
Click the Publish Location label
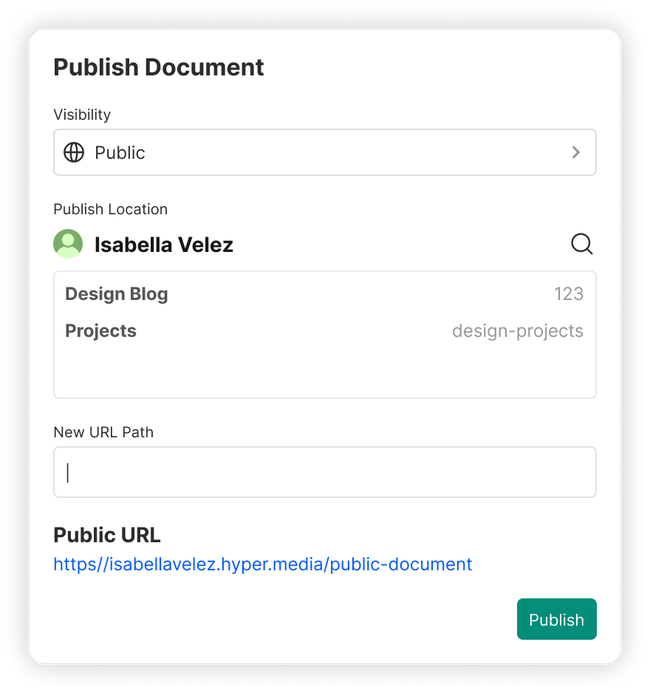click(x=110, y=209)
